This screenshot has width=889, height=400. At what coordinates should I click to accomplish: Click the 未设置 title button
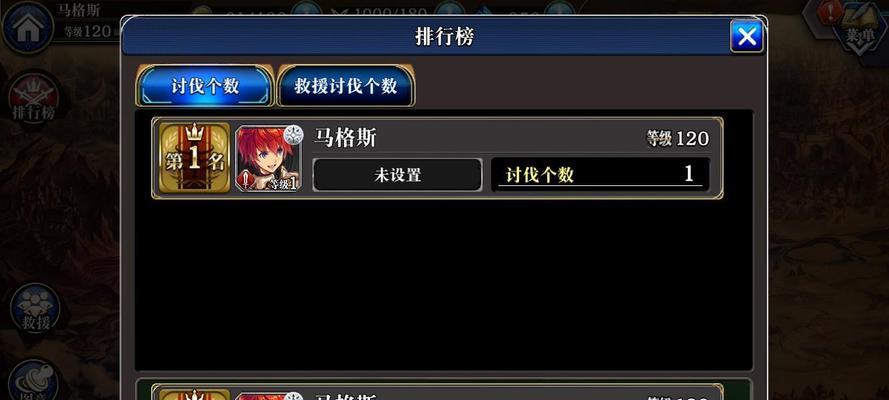click(397, 175)
